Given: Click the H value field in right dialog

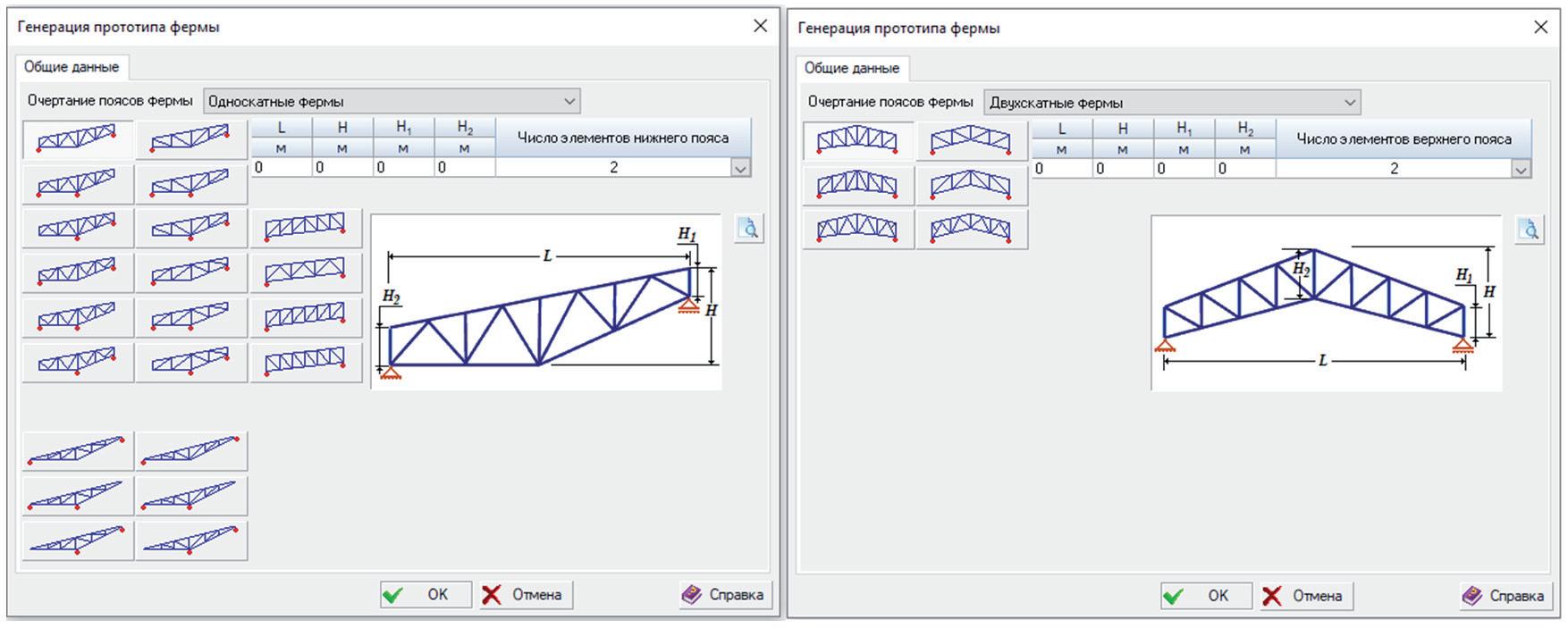Looking at the screenshot, I should tap(1123, 169).
